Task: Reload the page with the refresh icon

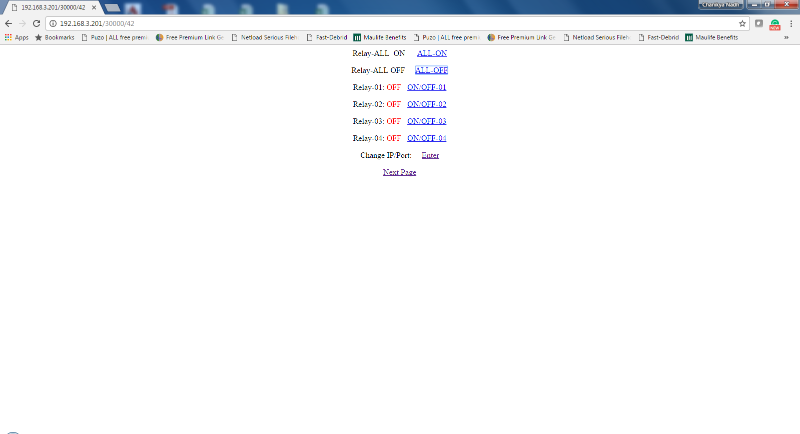Action: tap(36, 23)
